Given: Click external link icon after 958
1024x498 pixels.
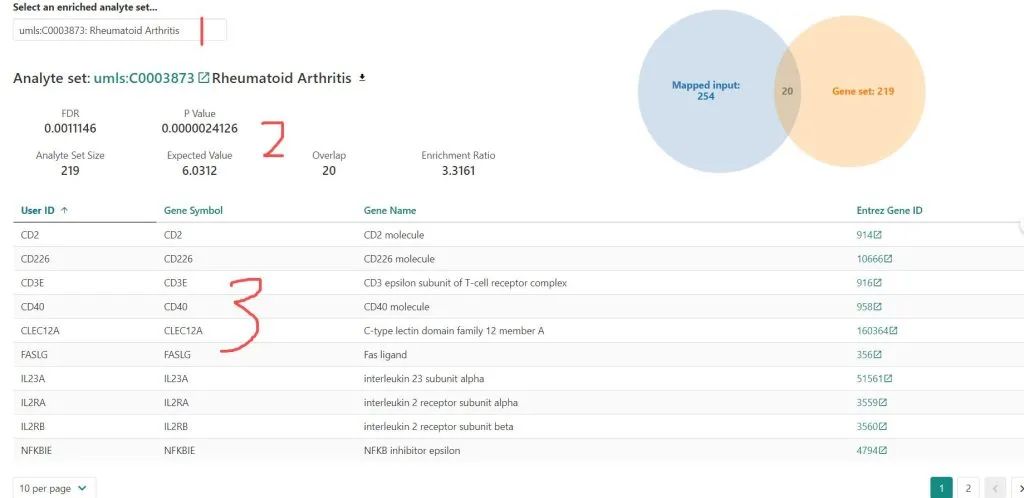Looking at the screenshot, I should click(x=877, y=307).
